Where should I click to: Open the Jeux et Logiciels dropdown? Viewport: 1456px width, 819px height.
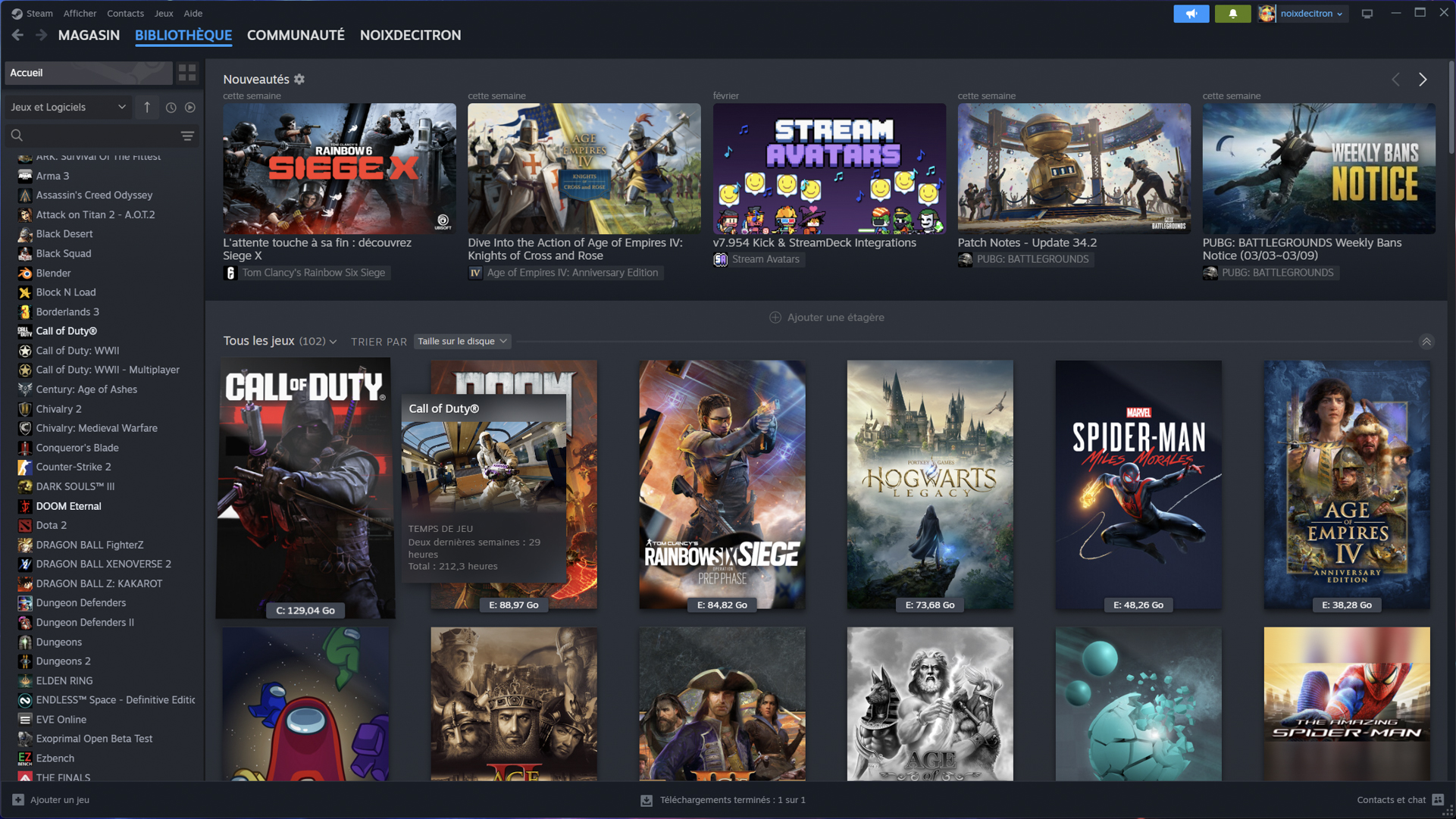click(67, 108)
